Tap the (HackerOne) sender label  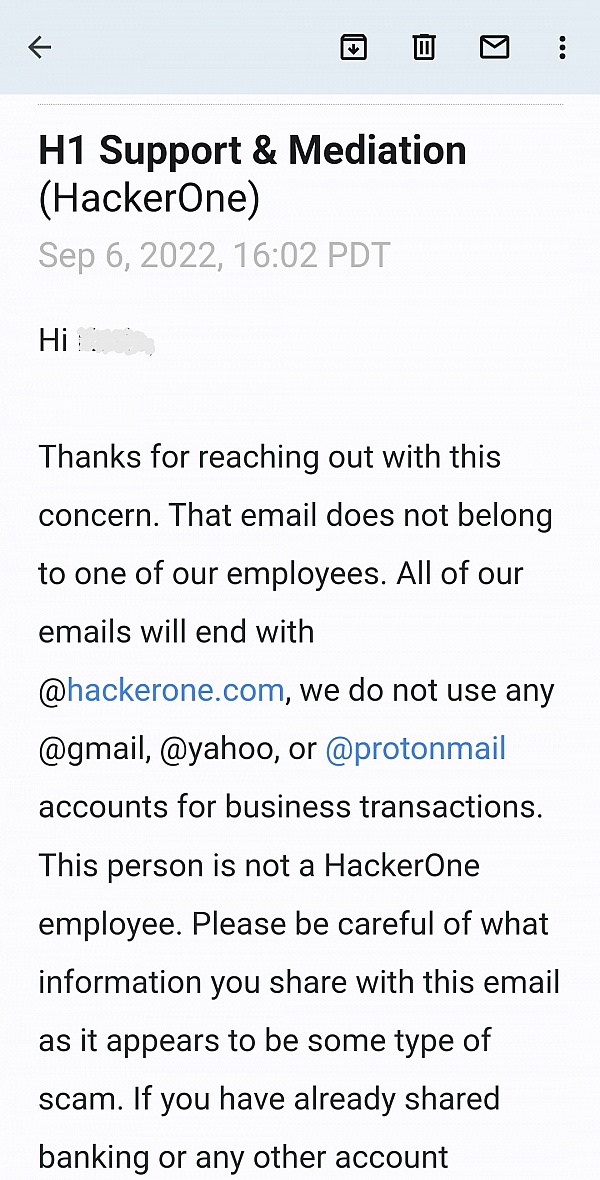(149, 200)
